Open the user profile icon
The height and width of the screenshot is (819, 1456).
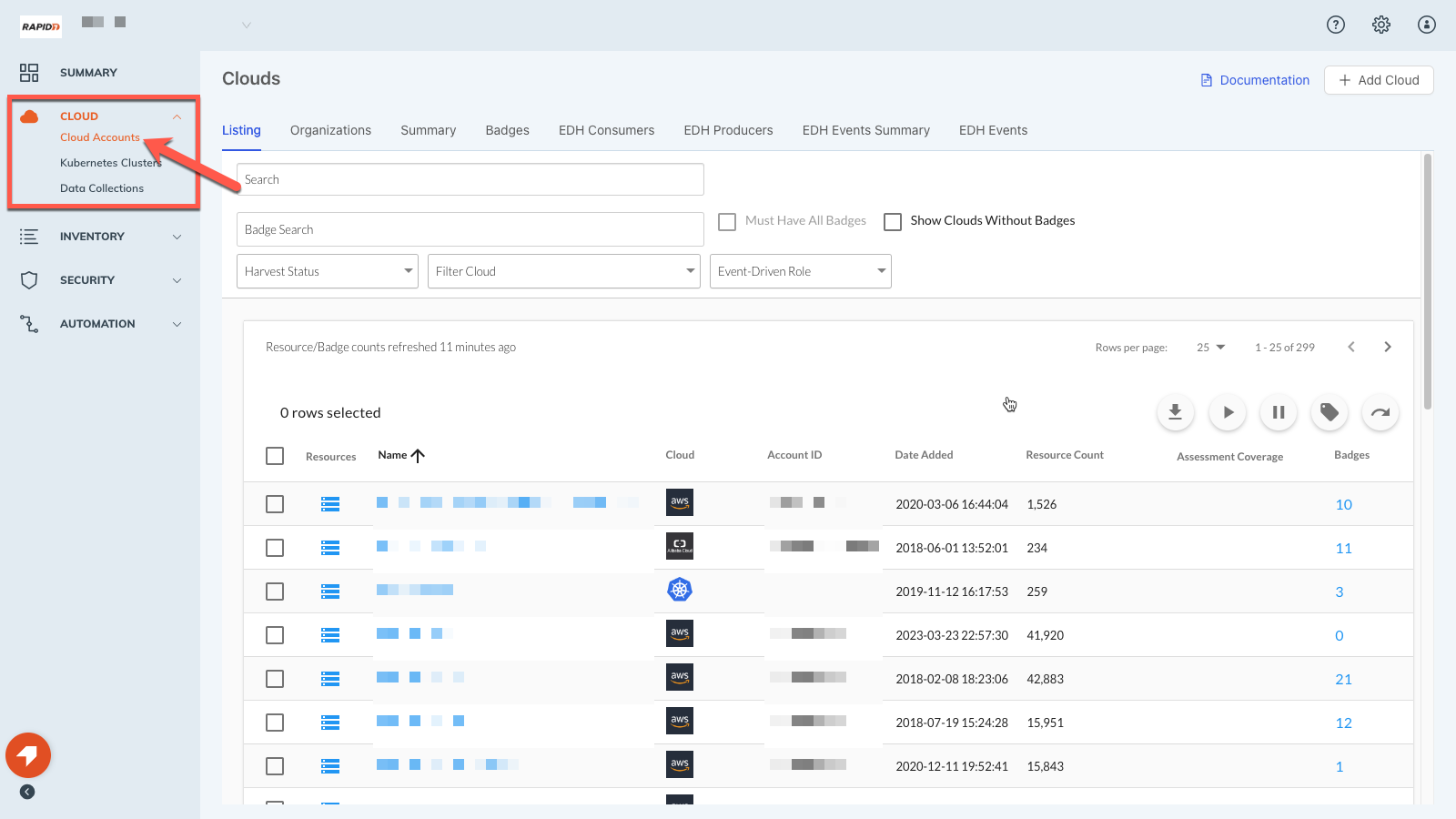point(1426,25)
